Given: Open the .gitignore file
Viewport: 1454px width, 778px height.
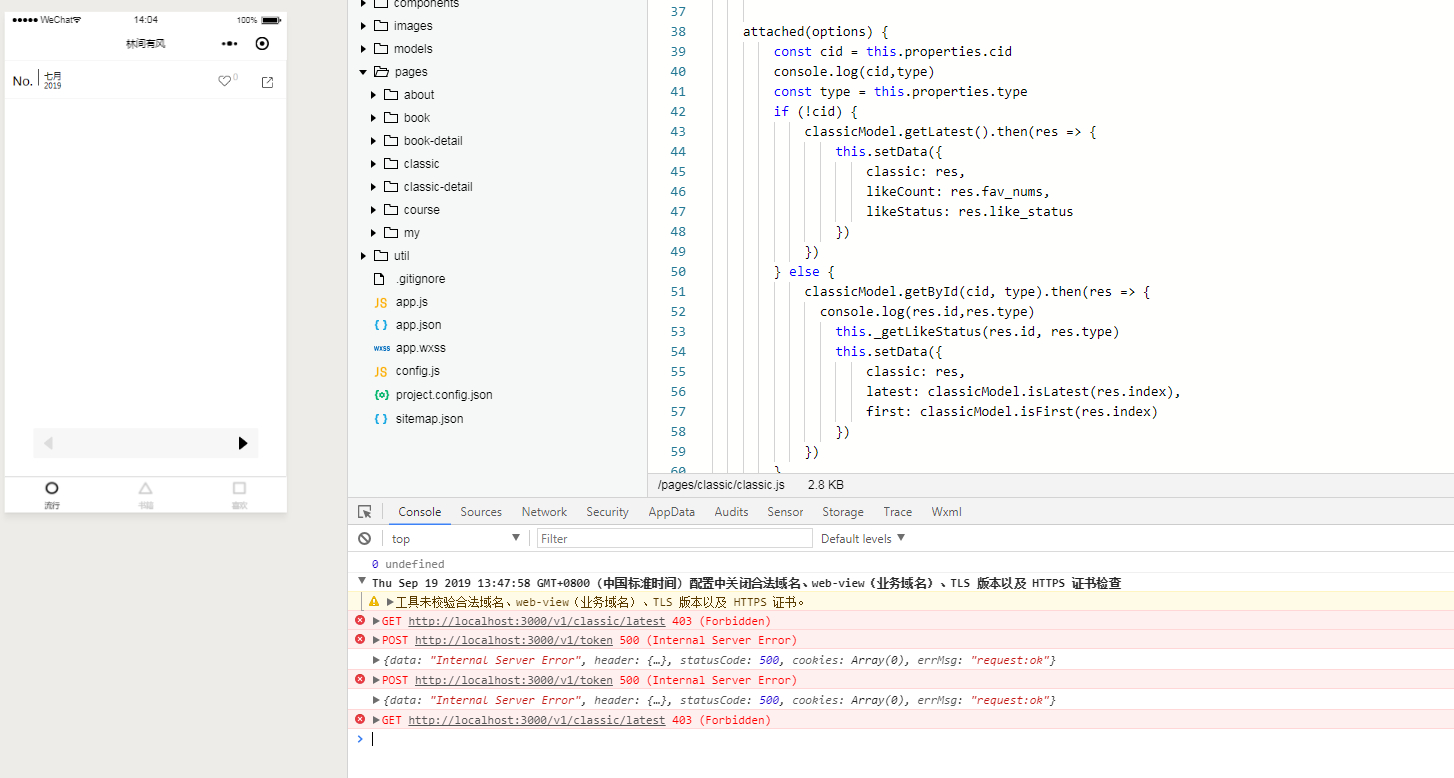Looking at the screenshot, I should click(x=420, y=279).
